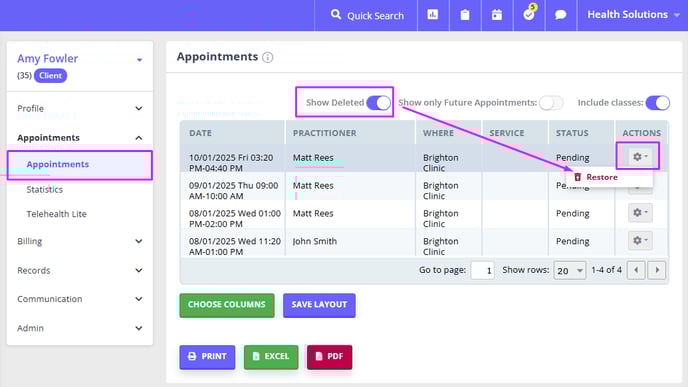Open the chat messages icon
The image size is (688, 387).
click(560, 15)
